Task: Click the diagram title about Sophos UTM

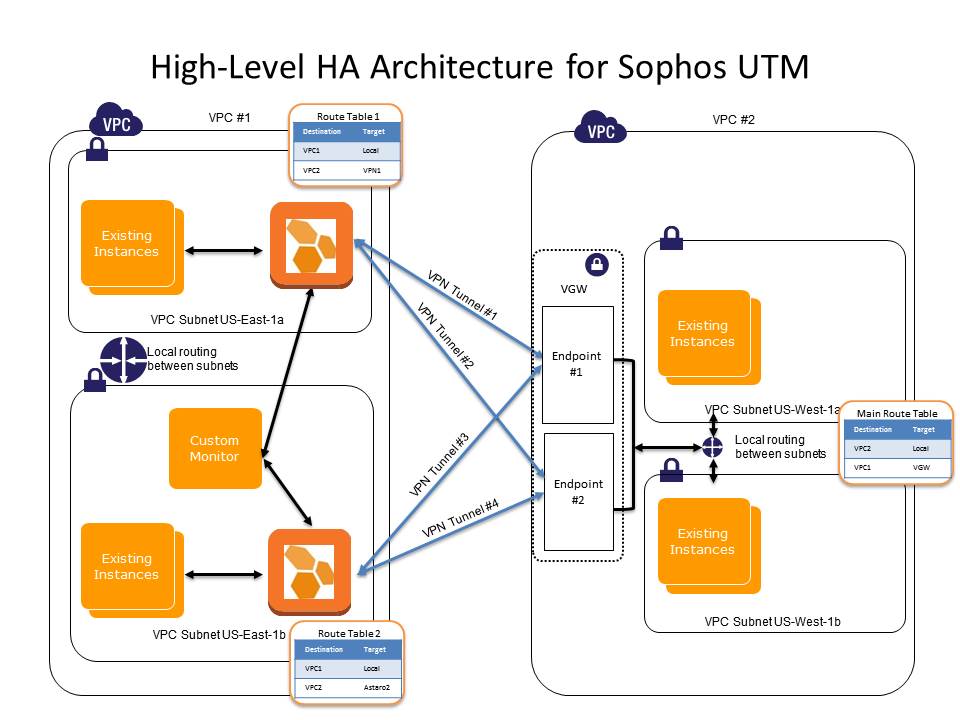Action: point(480,67)
